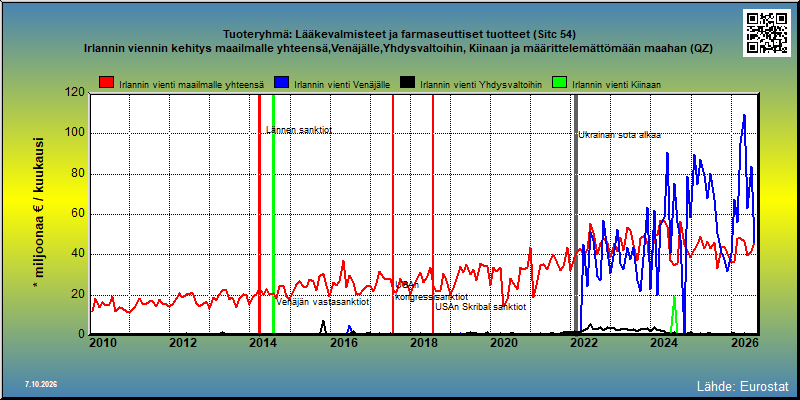Click the 'Ukrainan sota alkaa' annotation
Viewport: 800px width, 400px height.
619,135
